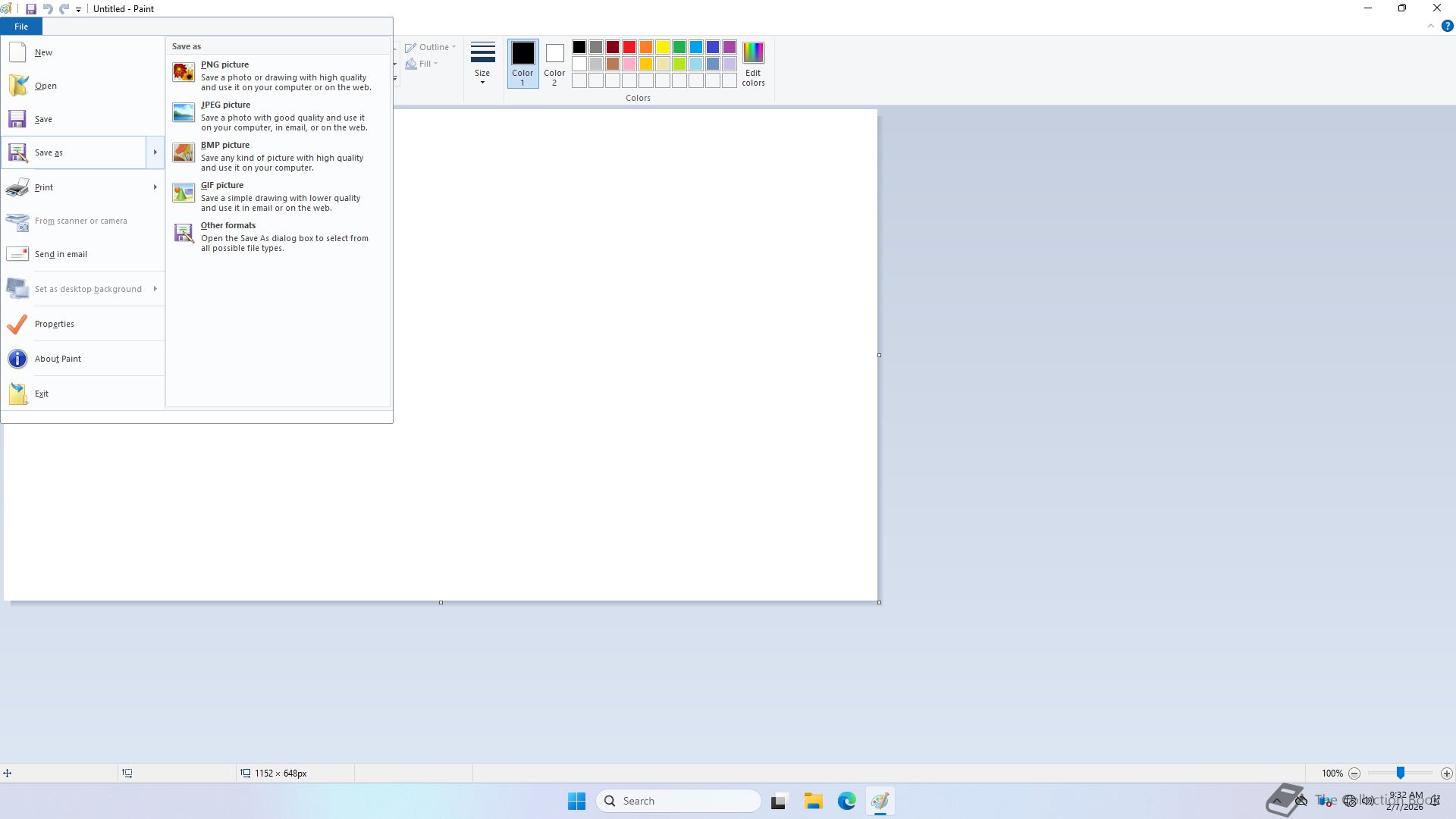Expand the Print submenu arrow
Image resolution: width=1456 pixels, height=819 pixels.
pos(155,187)
